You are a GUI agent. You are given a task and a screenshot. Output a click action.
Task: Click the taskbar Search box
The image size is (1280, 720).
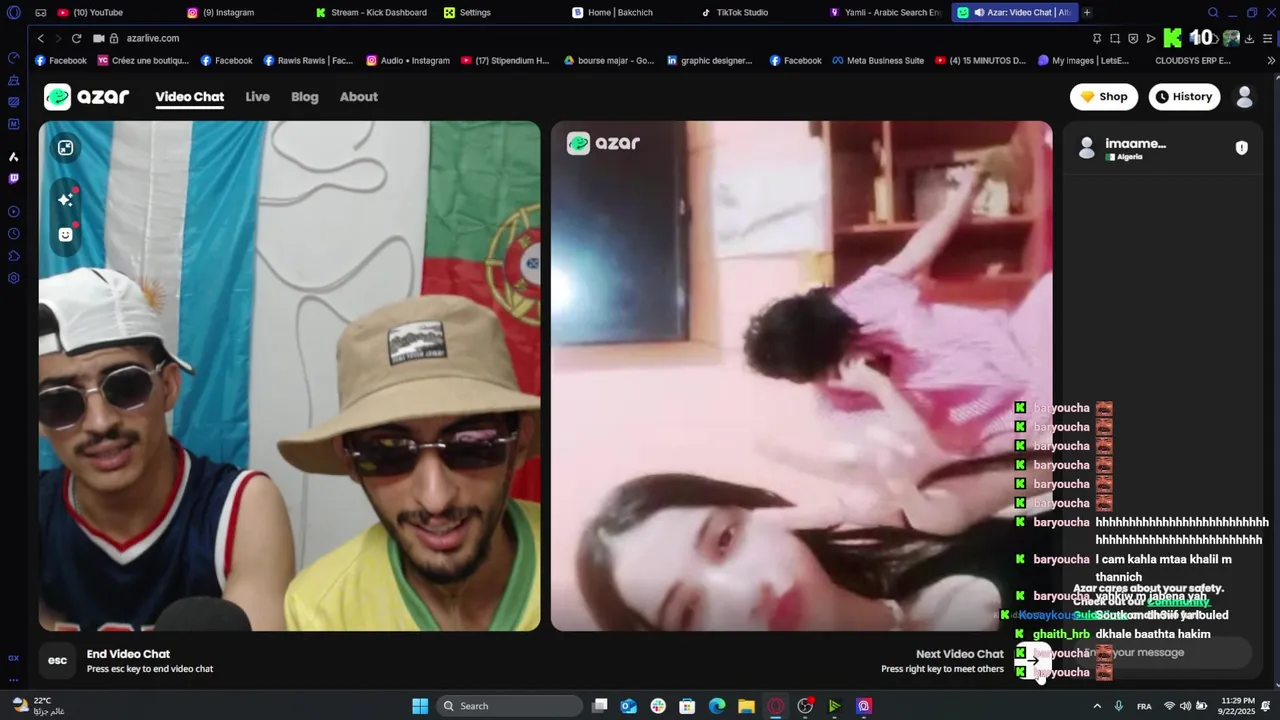[x=510, y=706]
